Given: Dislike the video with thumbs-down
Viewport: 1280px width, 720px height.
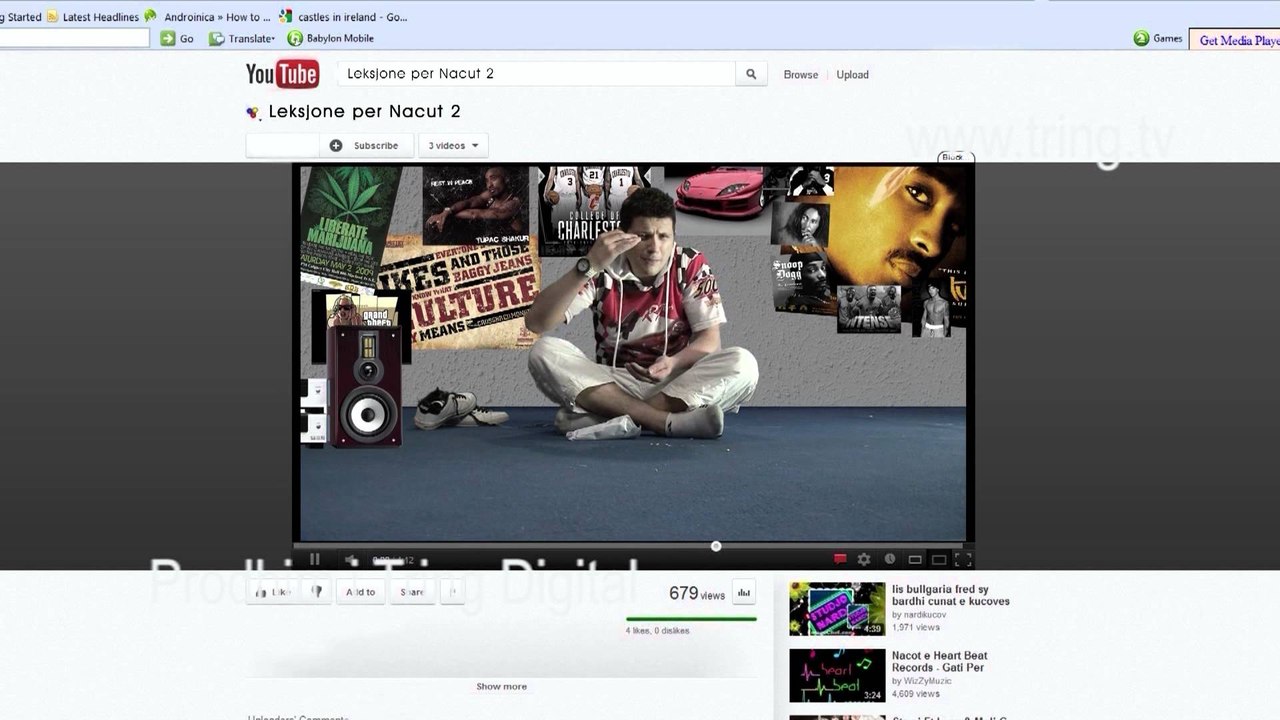Looking at the screenshot, I should [x=317, y=592].
